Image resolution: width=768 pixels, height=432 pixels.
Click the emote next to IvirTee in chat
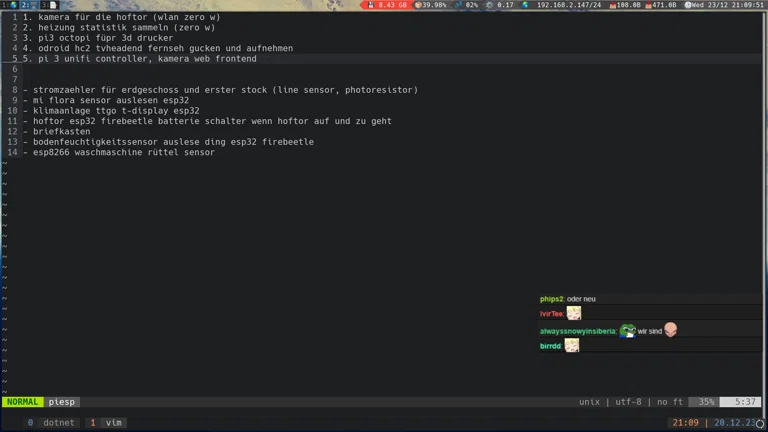pos(574,314)
